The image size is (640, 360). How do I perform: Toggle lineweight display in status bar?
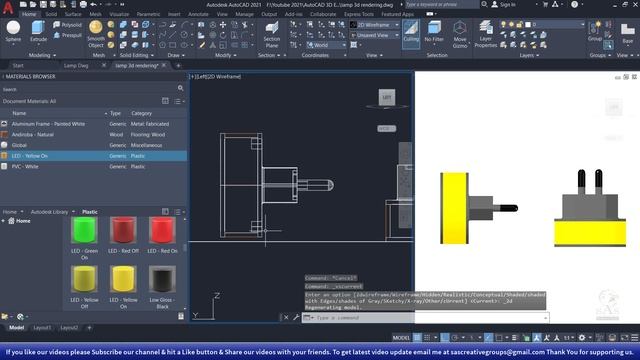pos(514,338)
